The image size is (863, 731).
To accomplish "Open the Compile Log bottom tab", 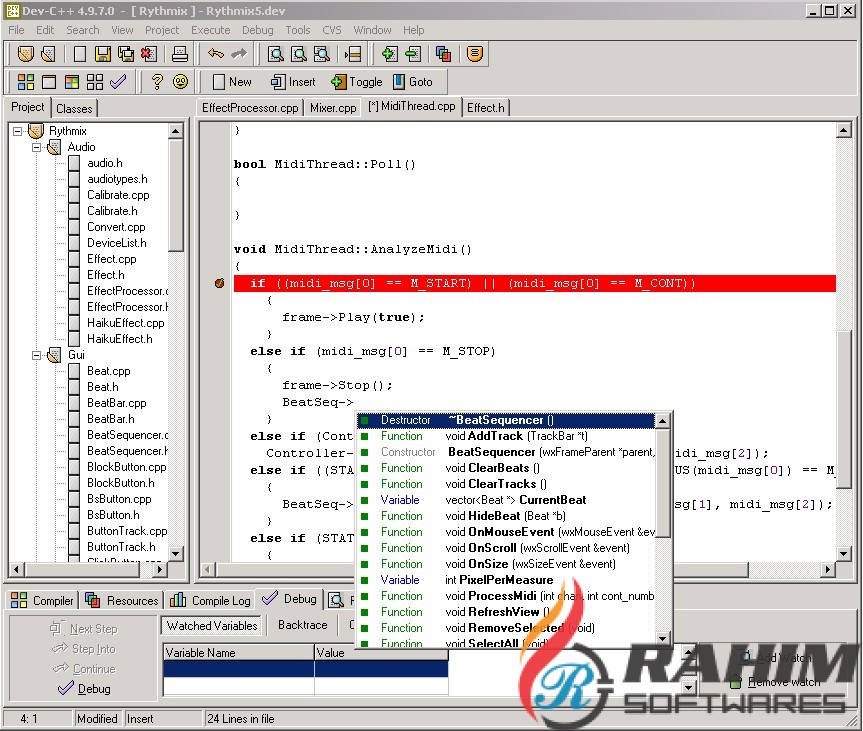I will tap(210, 601).
